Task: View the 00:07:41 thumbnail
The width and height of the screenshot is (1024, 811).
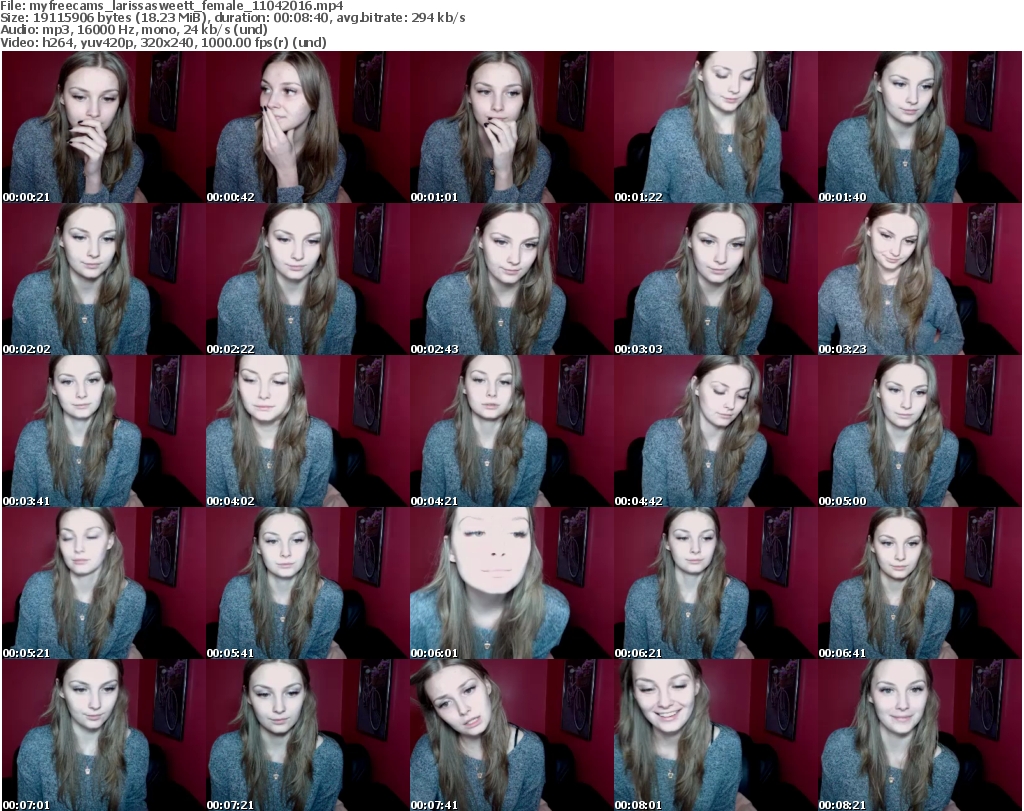Action: pos(511,735)
